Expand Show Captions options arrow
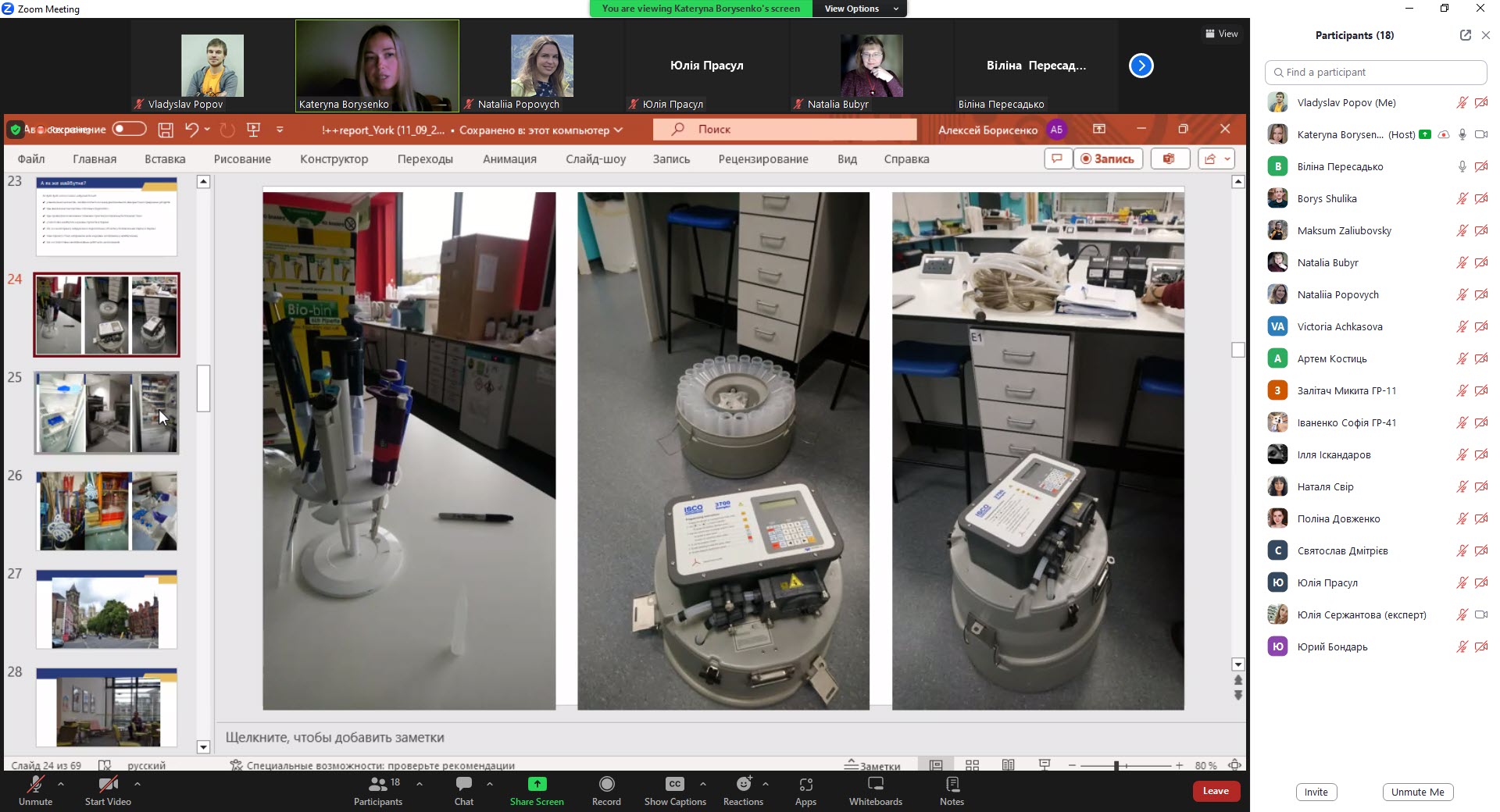 [702, 783]
